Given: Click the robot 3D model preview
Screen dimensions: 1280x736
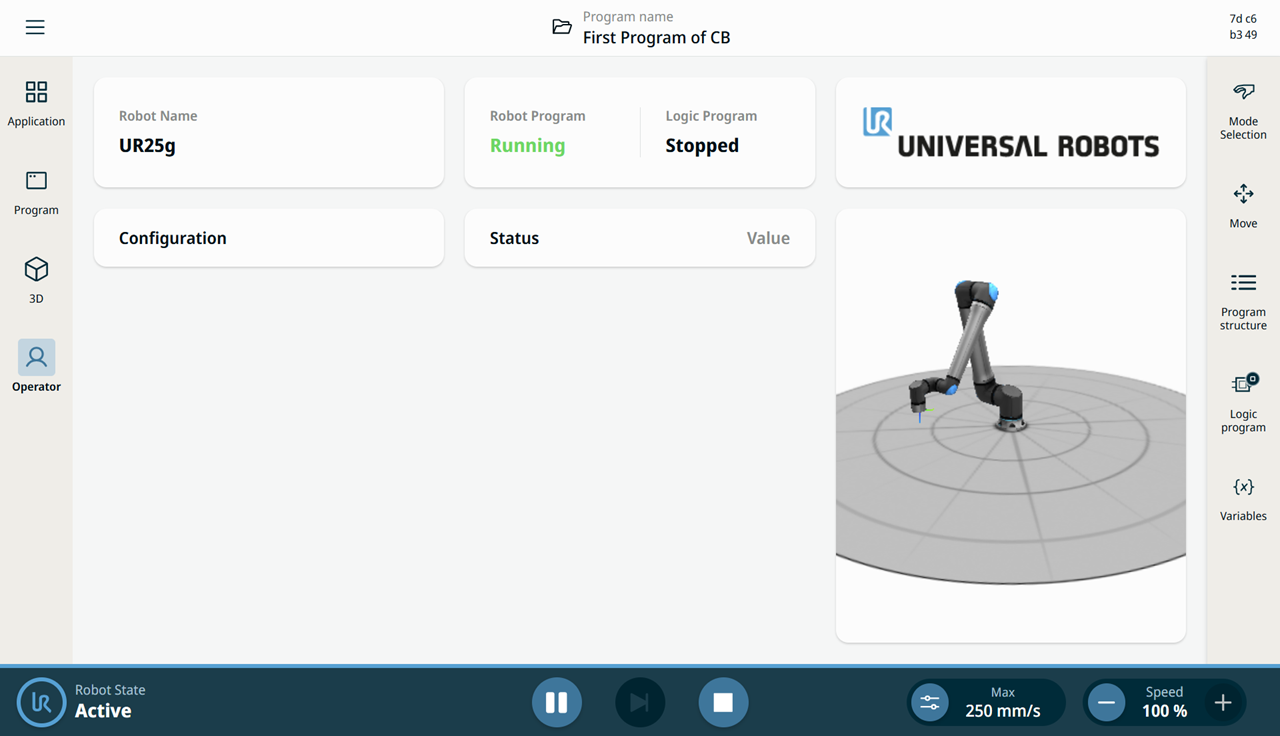Looking at the screenshot, I should (1011, 426).
